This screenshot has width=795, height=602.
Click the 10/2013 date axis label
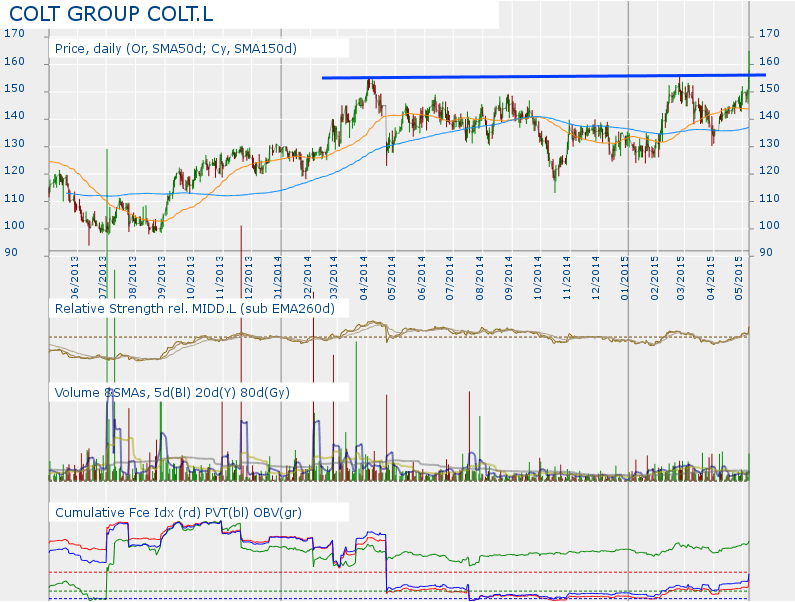pyautogui.click(x=190, y=278)
